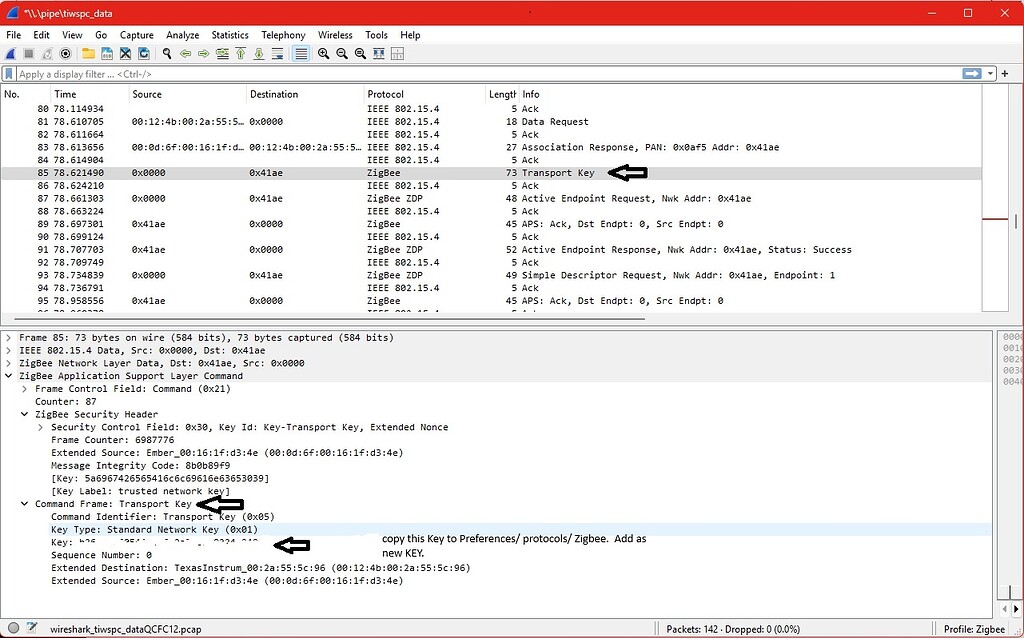Expand the Frame 85 details node
The height and width of the screenshot is (638, 1024).
7,337
